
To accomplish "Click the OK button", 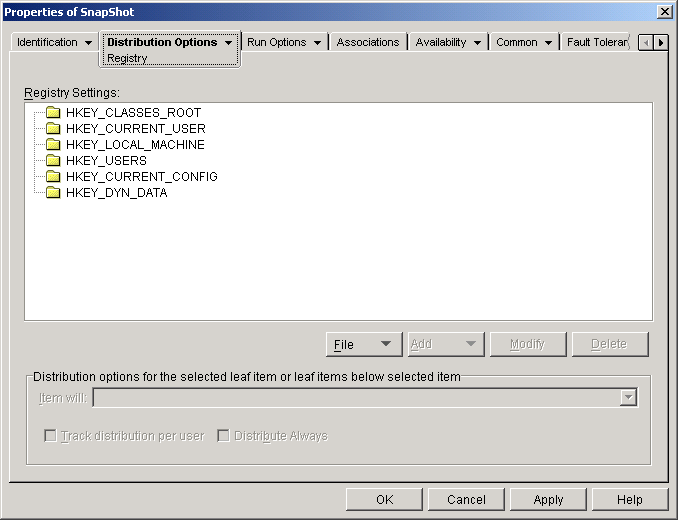I will 384,500.
